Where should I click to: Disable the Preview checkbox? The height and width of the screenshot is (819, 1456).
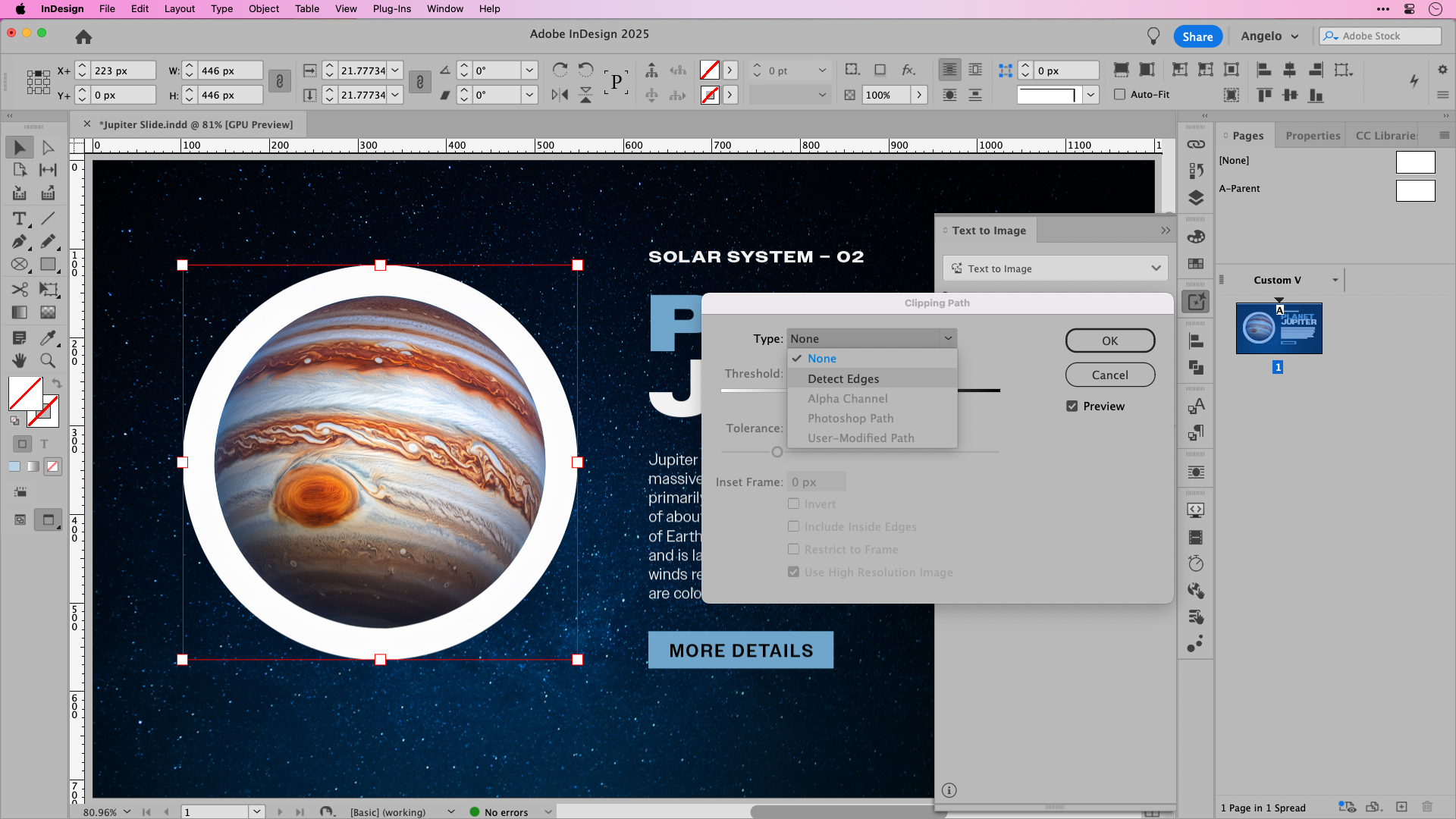1072,406
